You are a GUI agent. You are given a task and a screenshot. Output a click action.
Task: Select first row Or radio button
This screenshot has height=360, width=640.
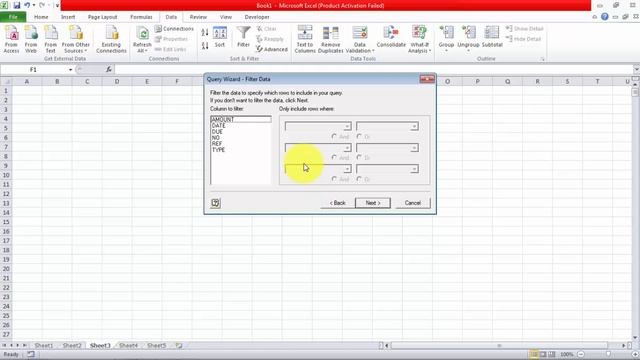[359, 136]
